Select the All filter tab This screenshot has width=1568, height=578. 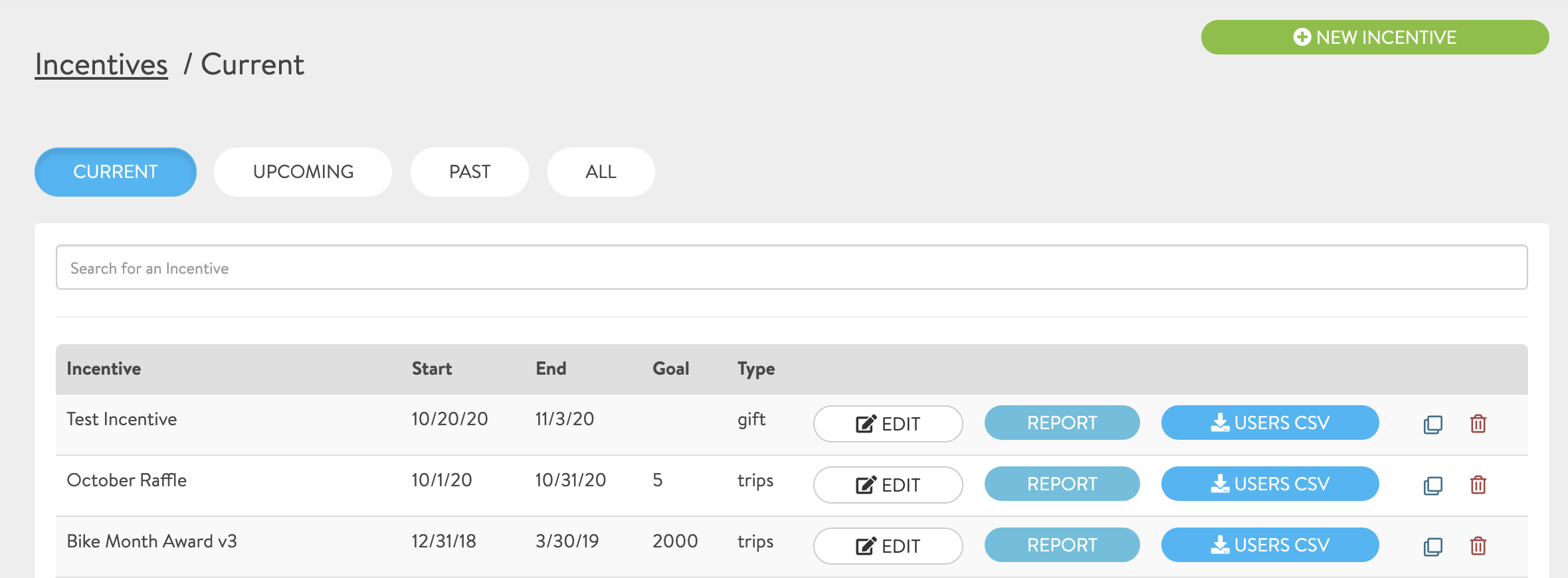click(601, 172)
